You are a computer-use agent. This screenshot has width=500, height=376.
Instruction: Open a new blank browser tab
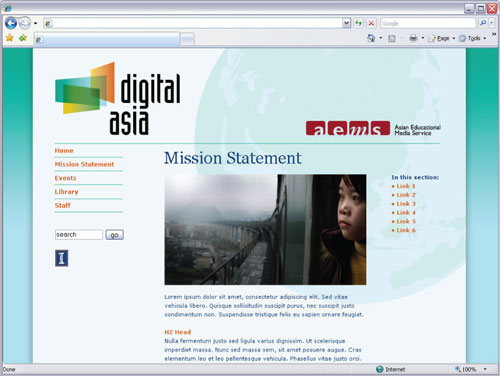point(187,39)
